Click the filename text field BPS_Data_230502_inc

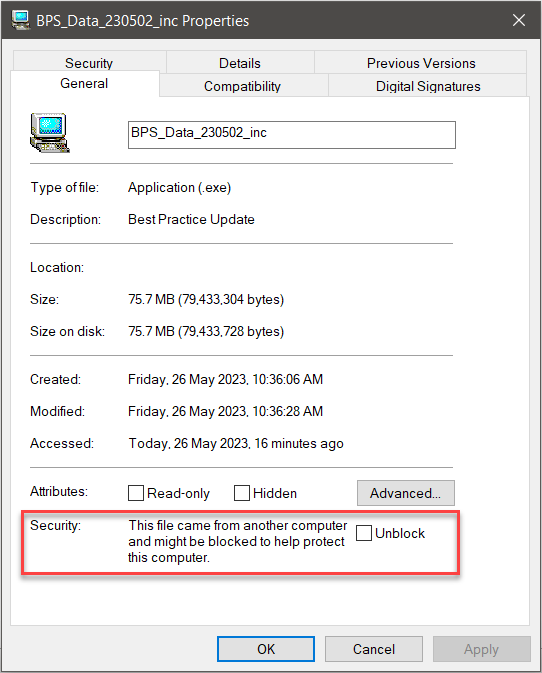pos(292,135)
